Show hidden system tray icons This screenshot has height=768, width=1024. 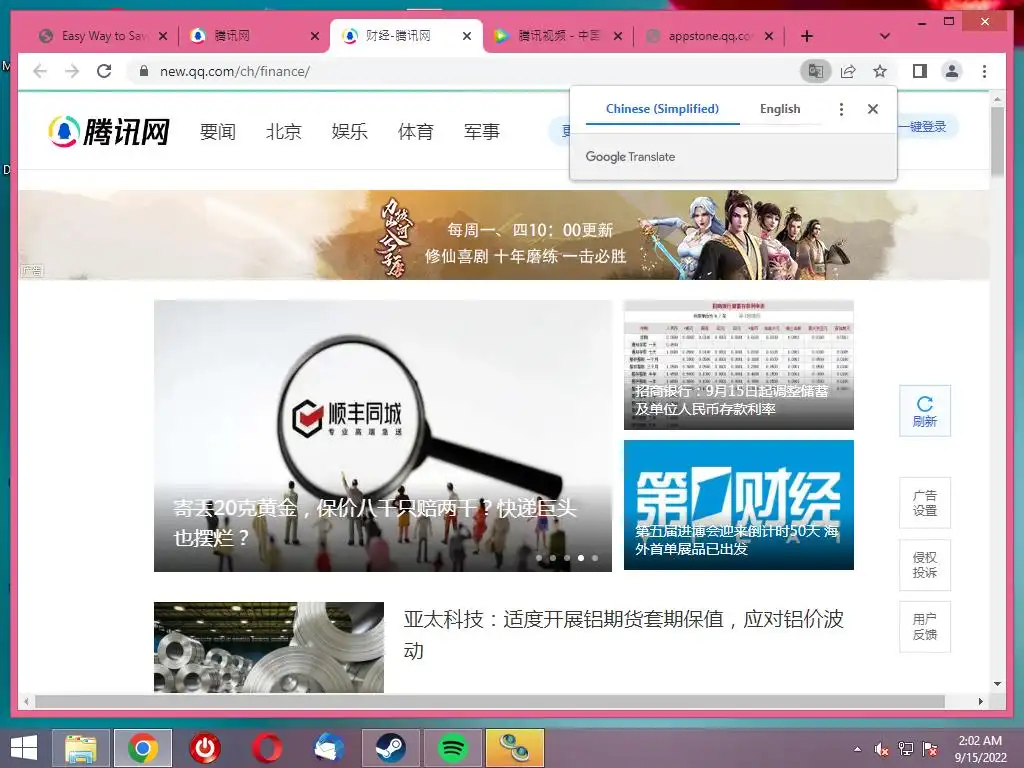pos(857,749)
